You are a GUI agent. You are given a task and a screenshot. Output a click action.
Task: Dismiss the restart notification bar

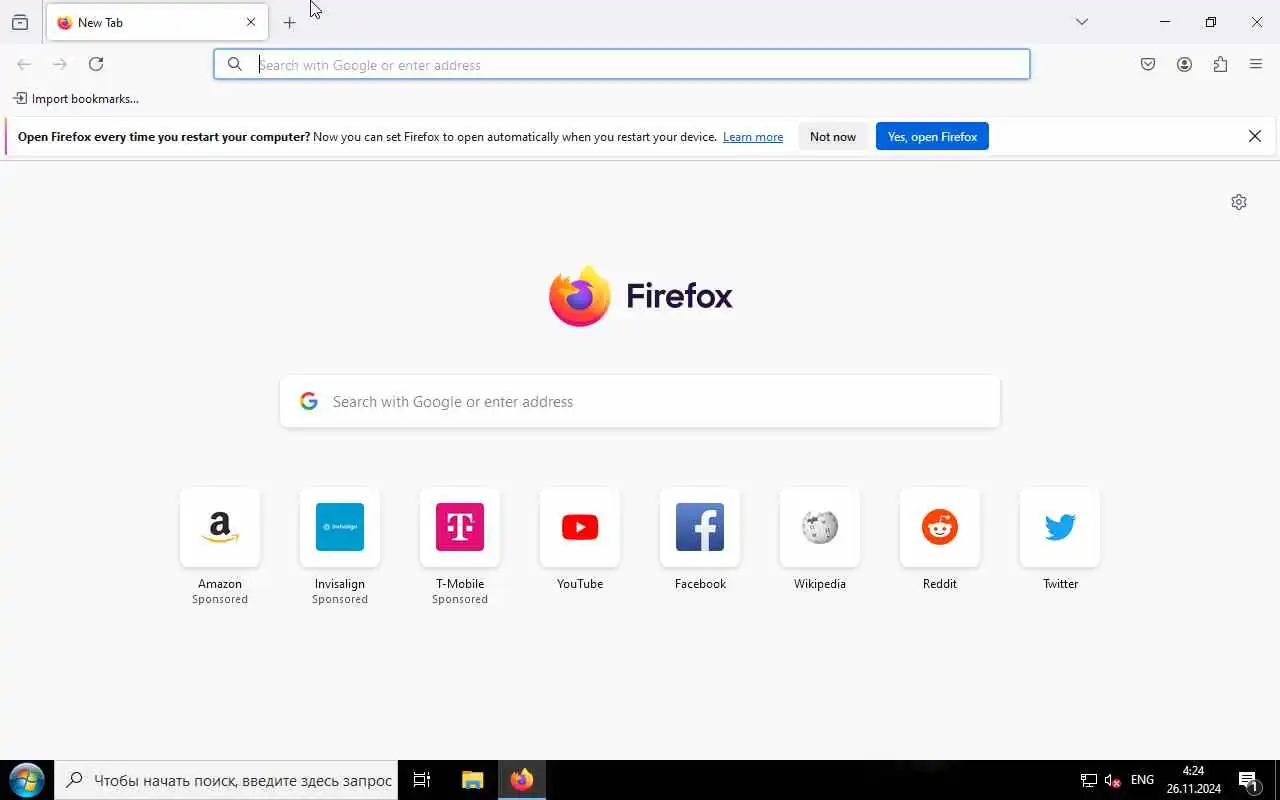coord(1255,137)
